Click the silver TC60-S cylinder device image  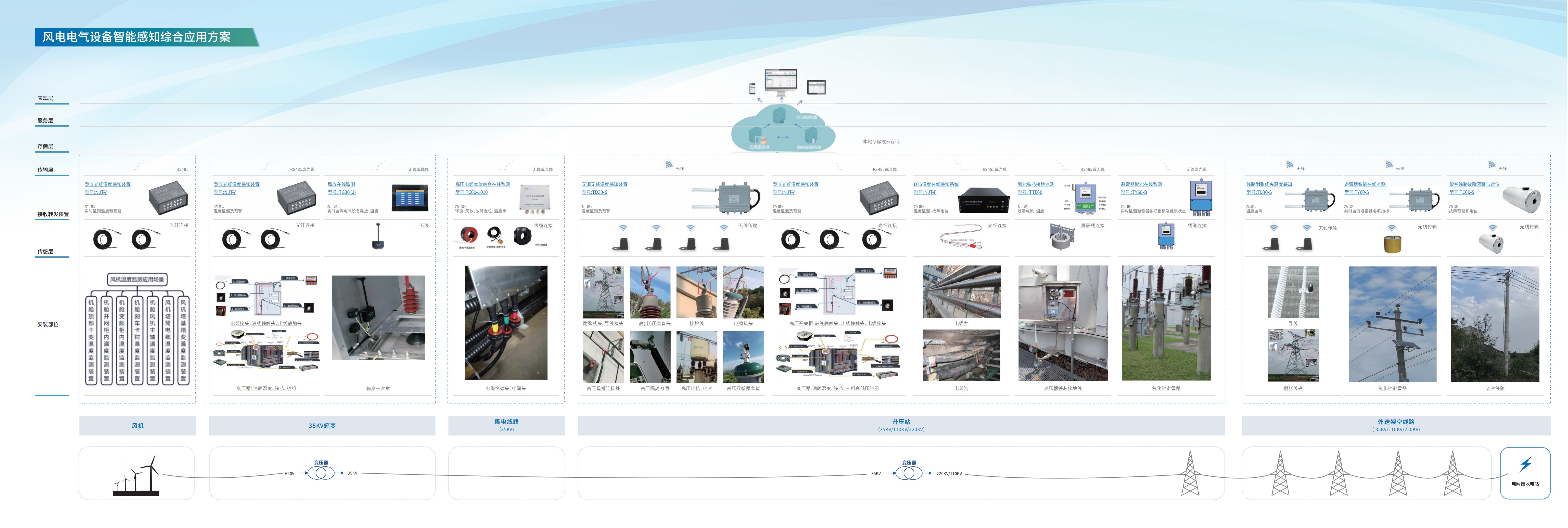pos(1522,199)
